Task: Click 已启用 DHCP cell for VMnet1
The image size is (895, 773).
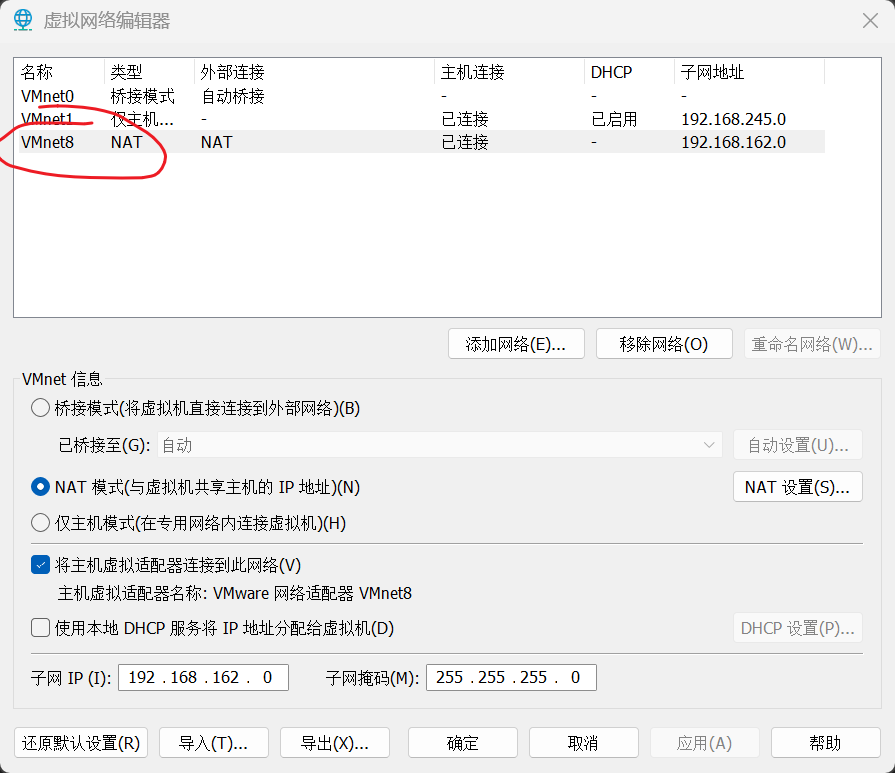Action: pos(614,119)
